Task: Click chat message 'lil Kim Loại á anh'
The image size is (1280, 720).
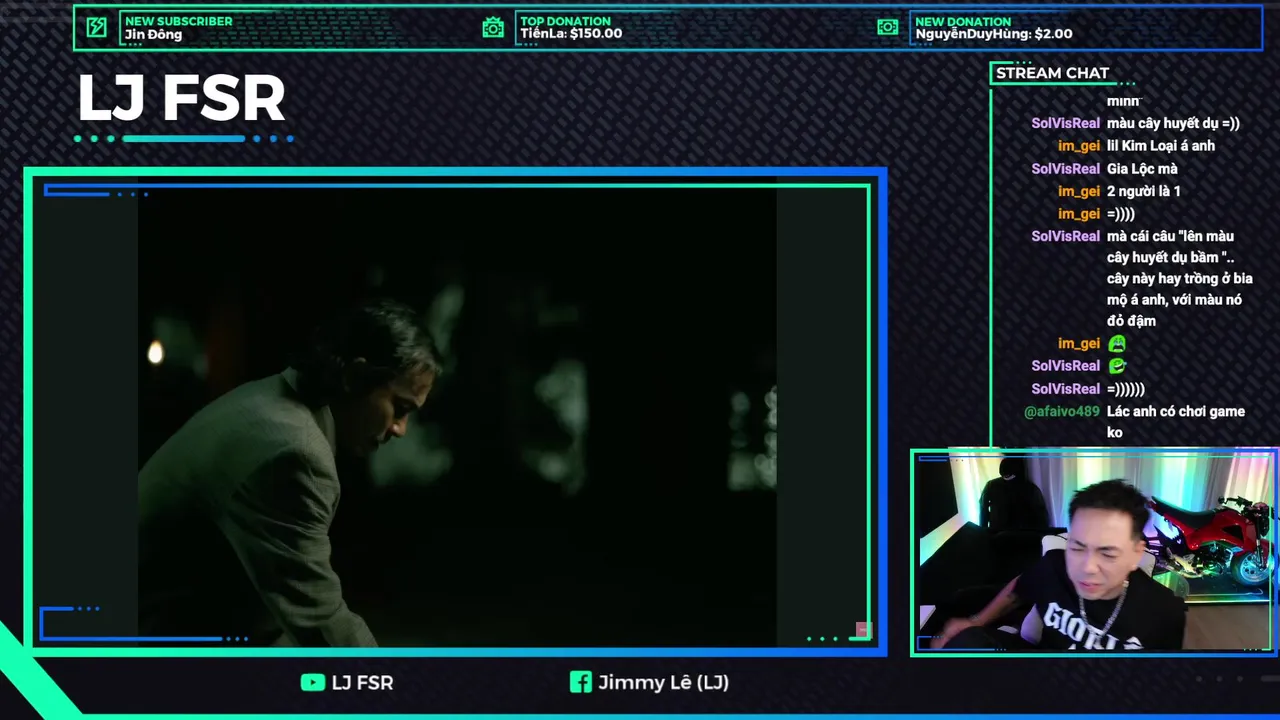Action: click(1161, 146)
